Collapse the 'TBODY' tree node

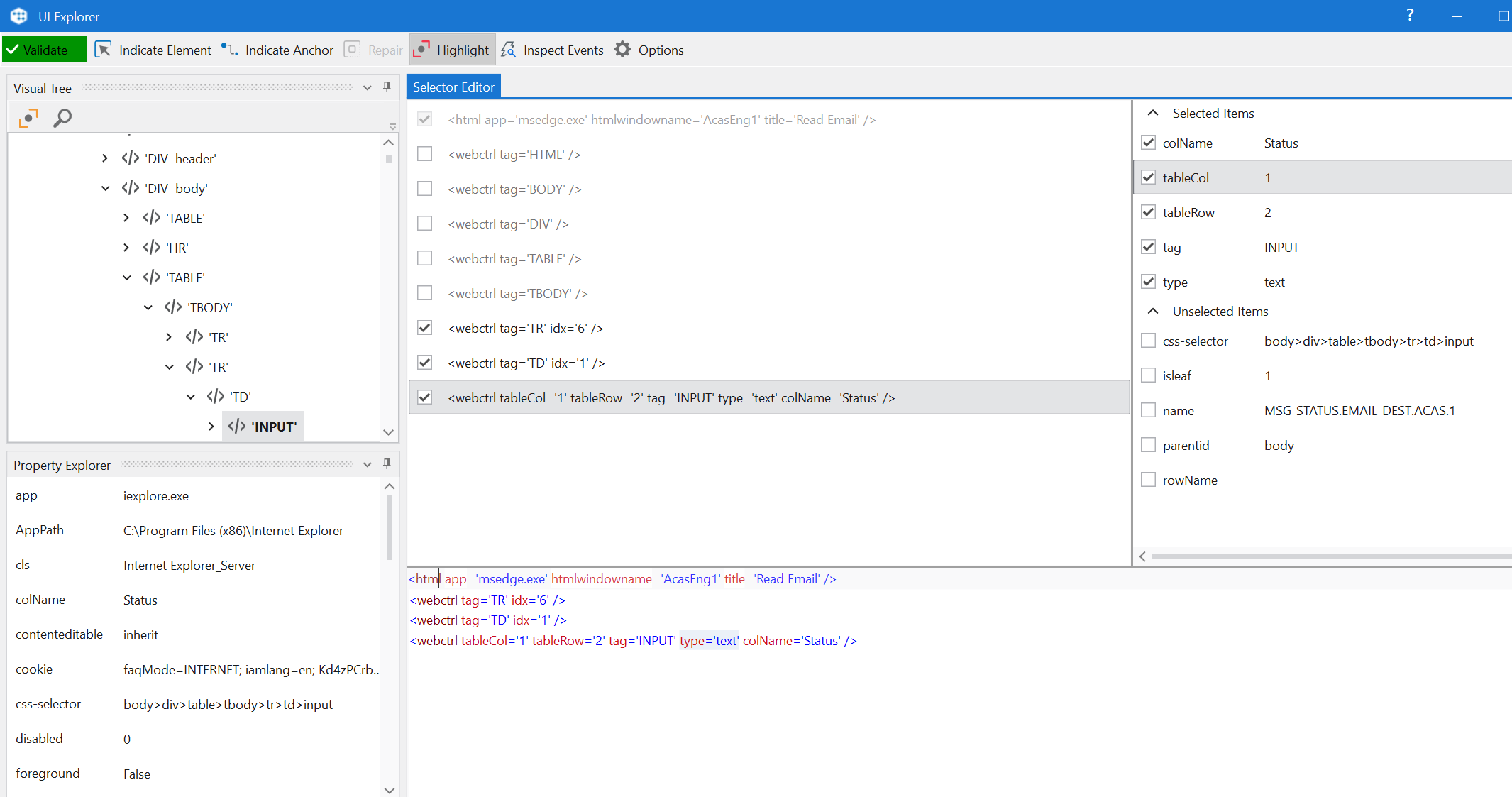[x=148, y=307]
